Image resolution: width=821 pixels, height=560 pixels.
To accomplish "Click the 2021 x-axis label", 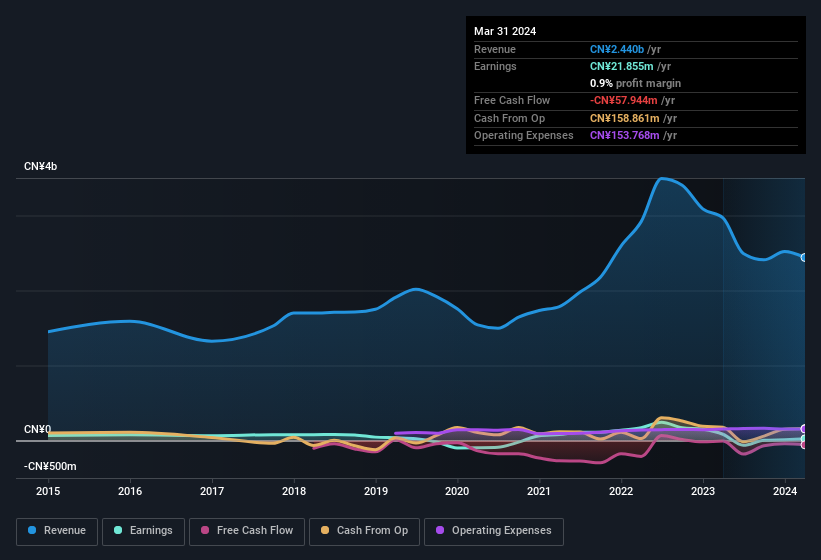I will point(539,491).
